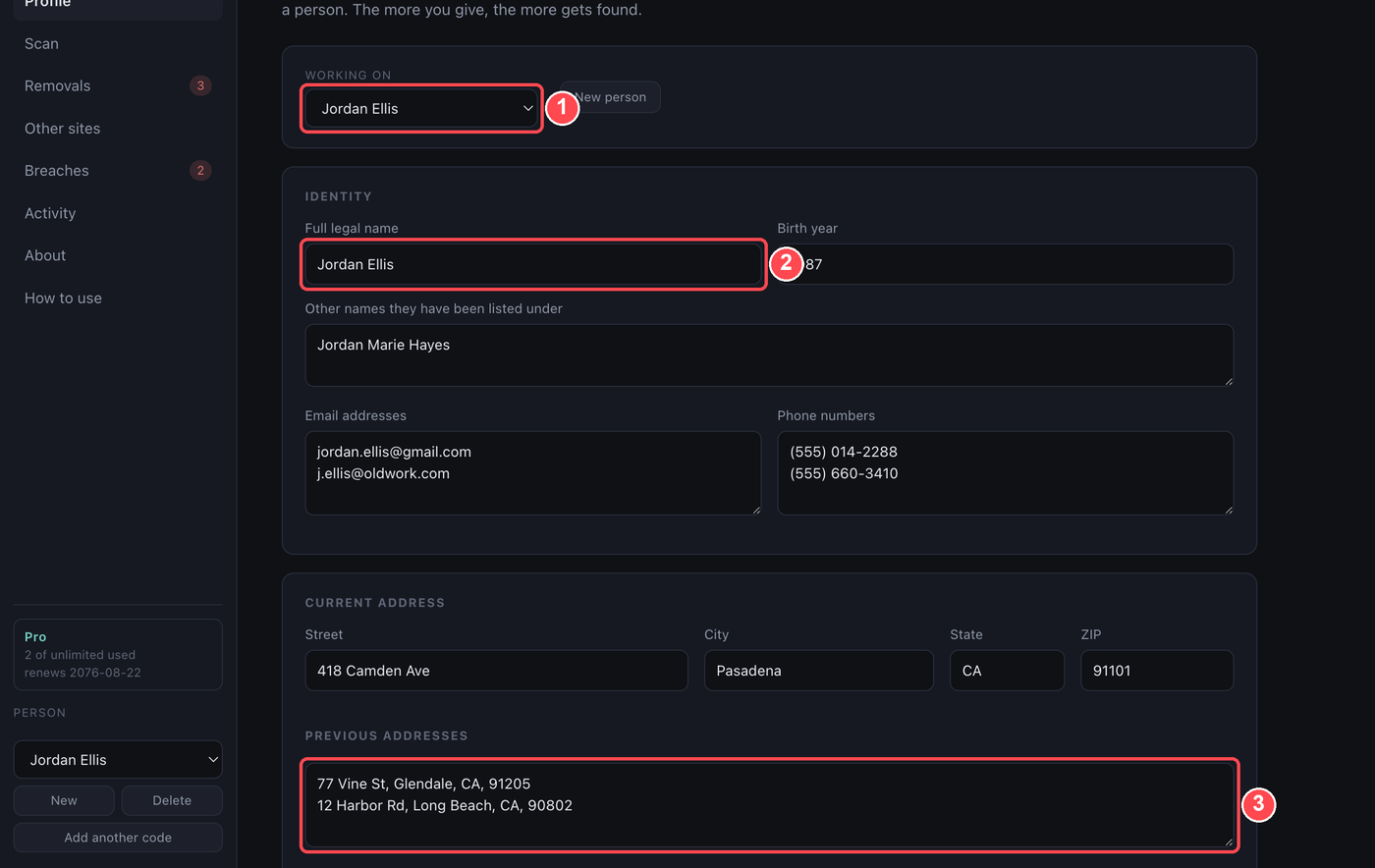Screen dimensions: 1375x868
Task: Focus the Street address field
Action: pyautogui.click(x=496, y=671)
